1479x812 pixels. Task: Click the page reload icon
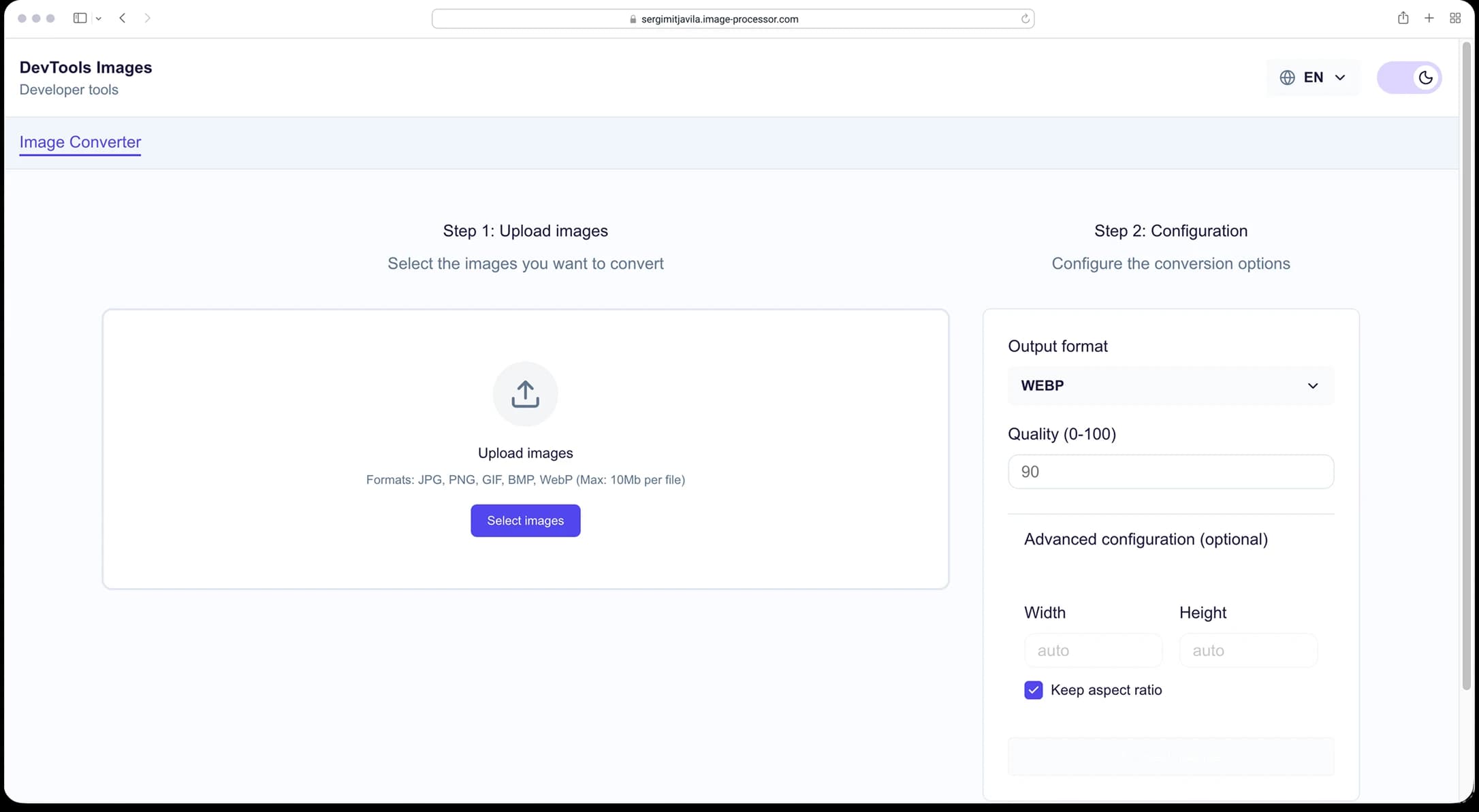[1025, 19]
